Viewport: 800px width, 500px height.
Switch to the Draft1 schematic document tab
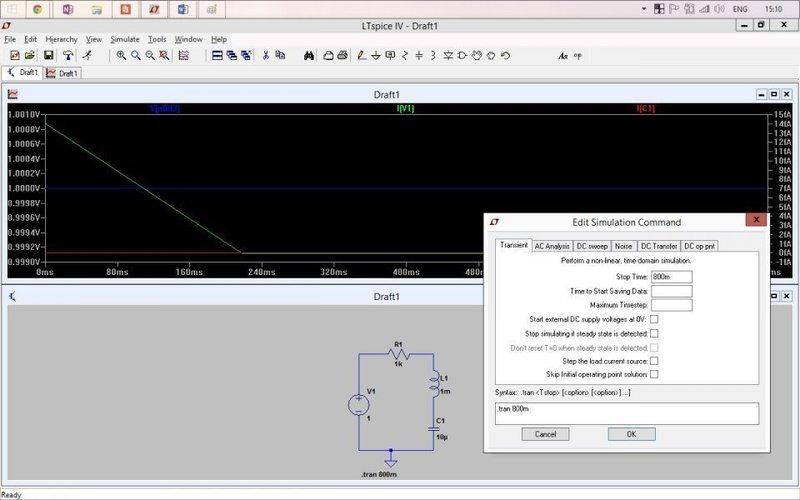(23, 72)
